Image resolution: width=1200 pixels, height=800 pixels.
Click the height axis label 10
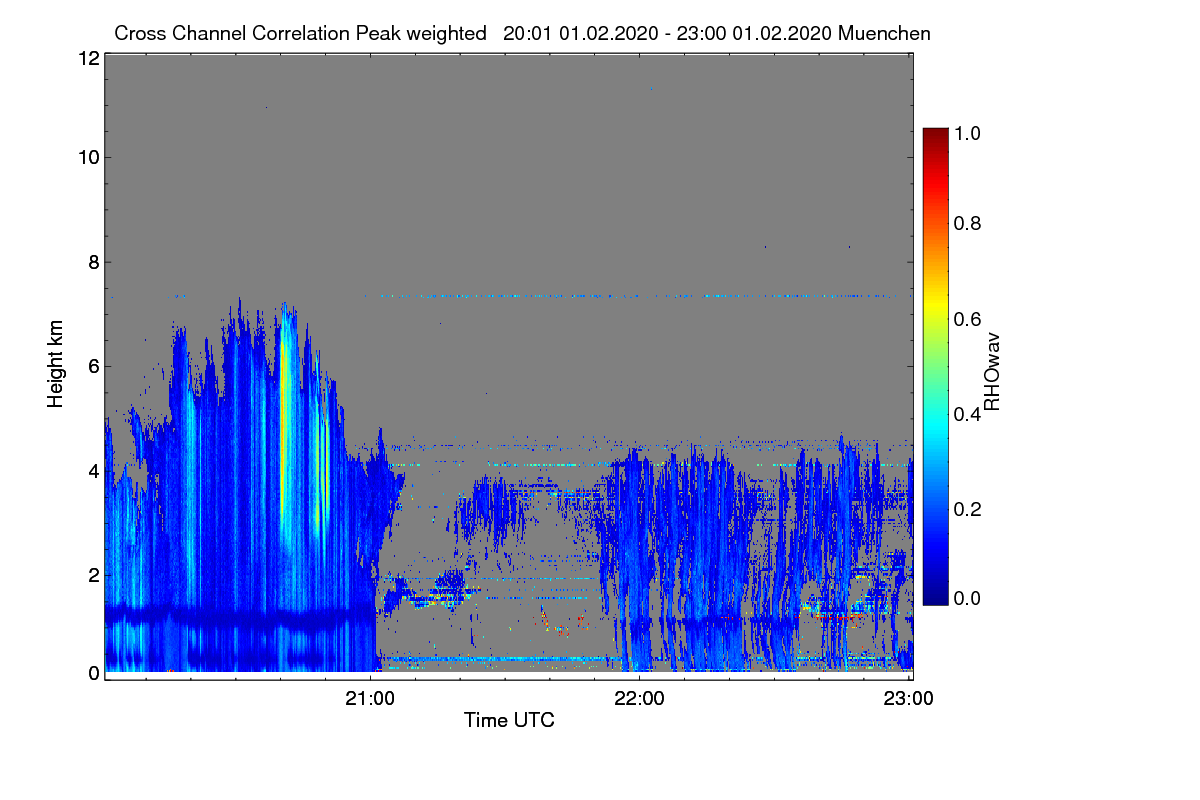[x=88, y=157]
